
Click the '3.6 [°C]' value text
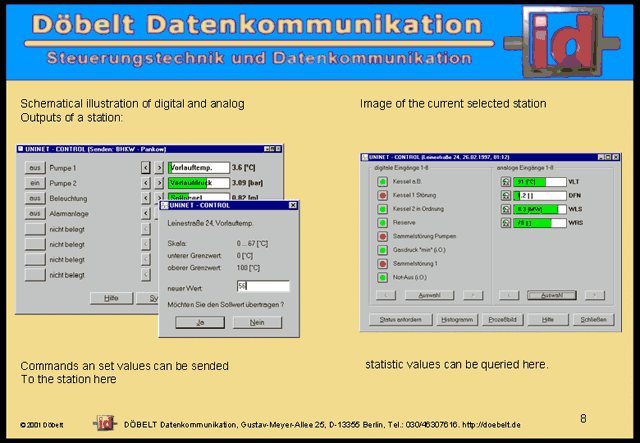(x=244, y=167)
